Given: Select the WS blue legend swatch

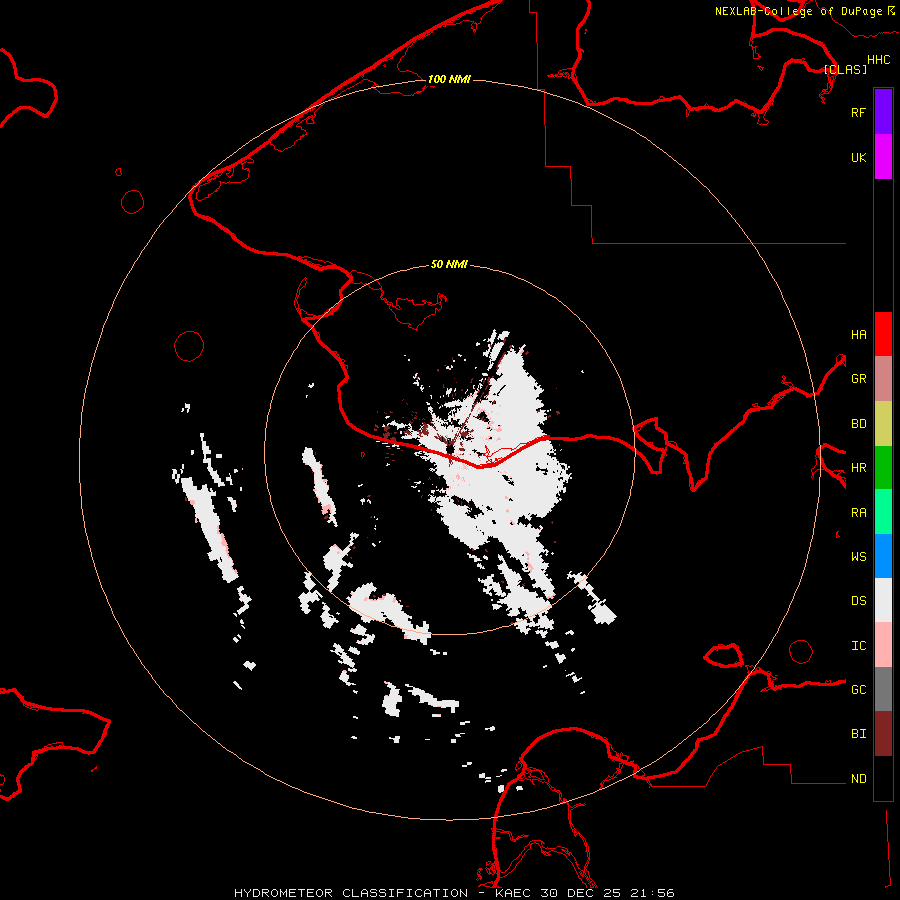Looking at the screenshot, I should (x=883, y=556).
